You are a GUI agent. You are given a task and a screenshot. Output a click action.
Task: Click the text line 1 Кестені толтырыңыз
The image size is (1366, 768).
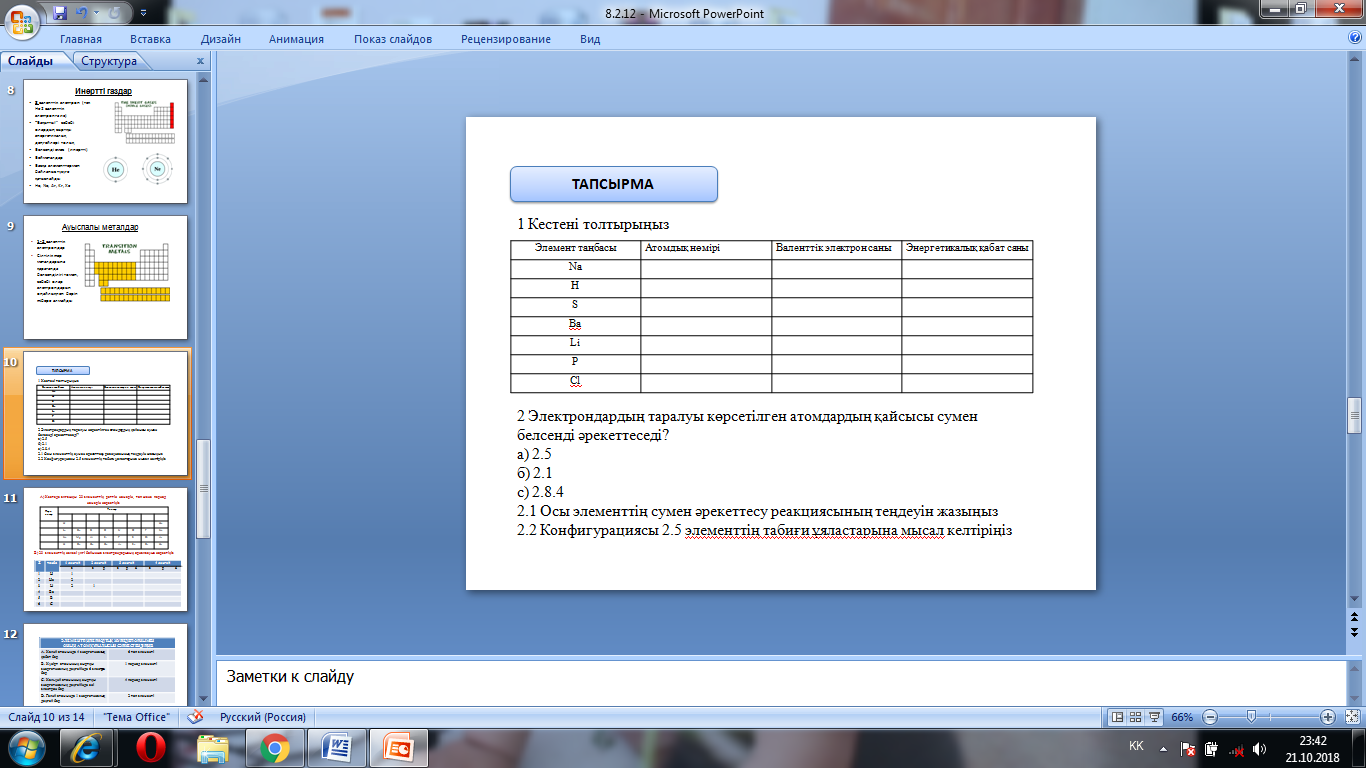[x=593, y=224]
